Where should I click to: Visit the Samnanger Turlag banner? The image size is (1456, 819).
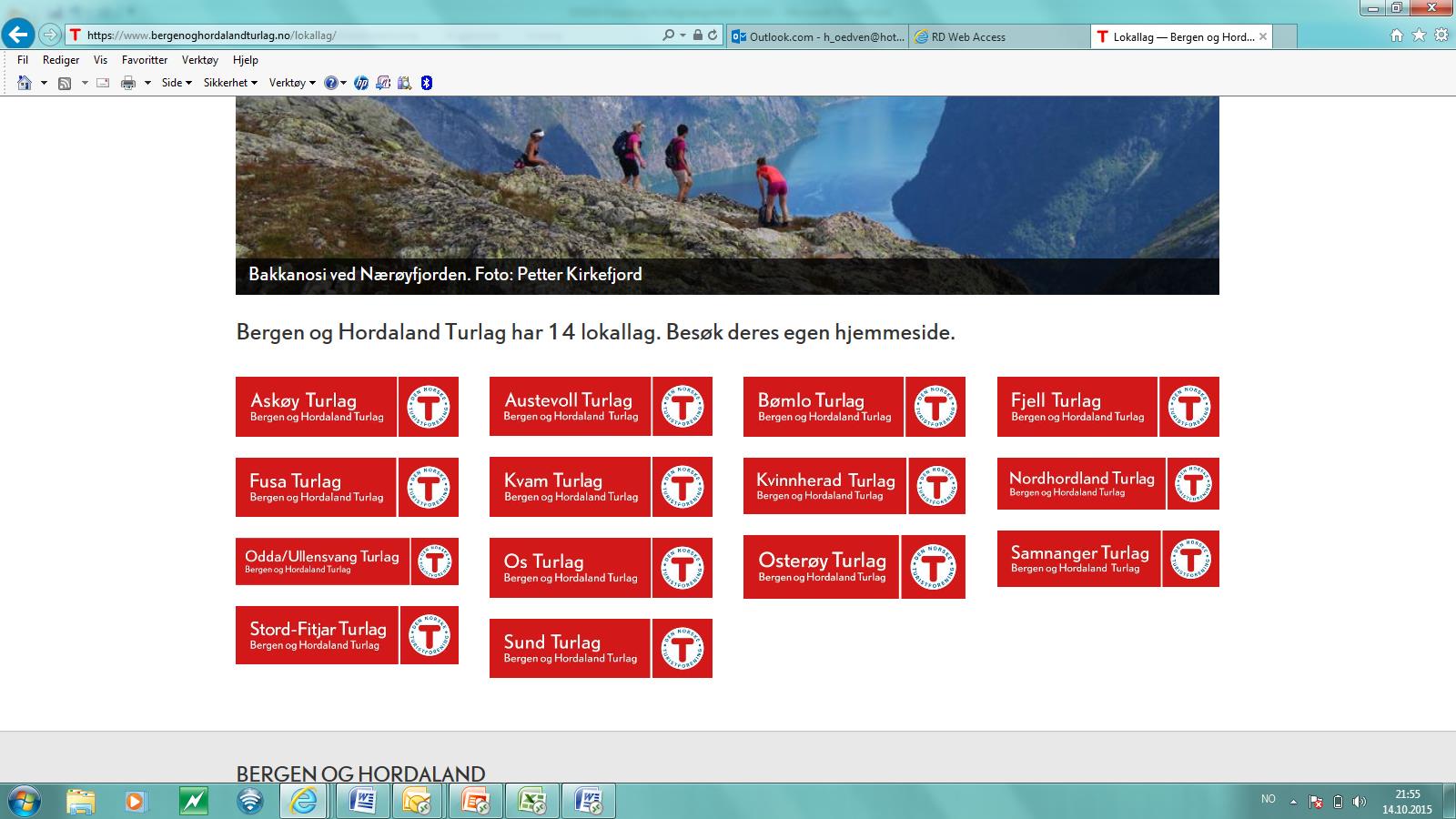1108,559
